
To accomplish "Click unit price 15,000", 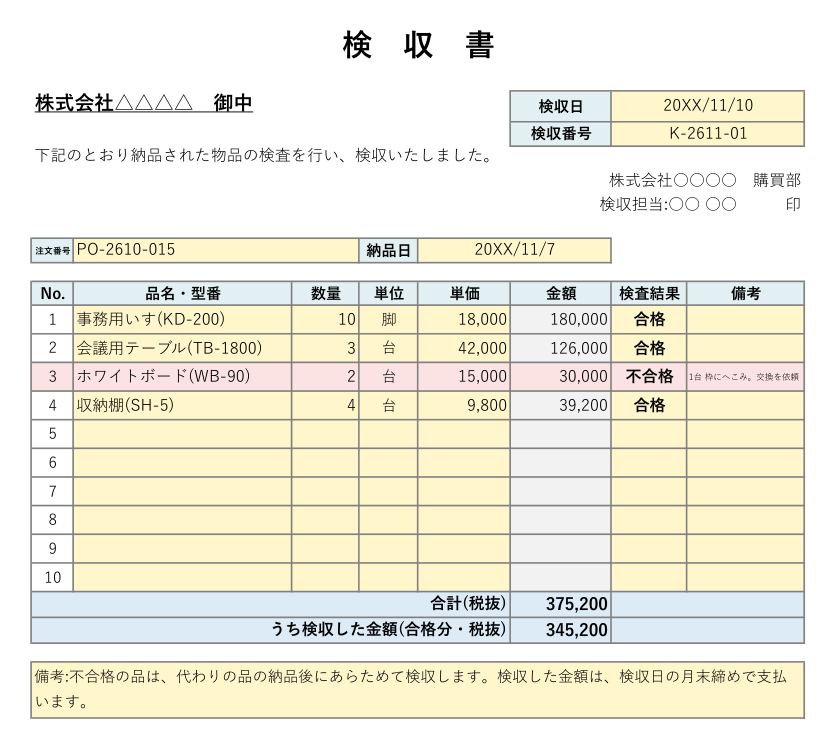I will point(464,376).
